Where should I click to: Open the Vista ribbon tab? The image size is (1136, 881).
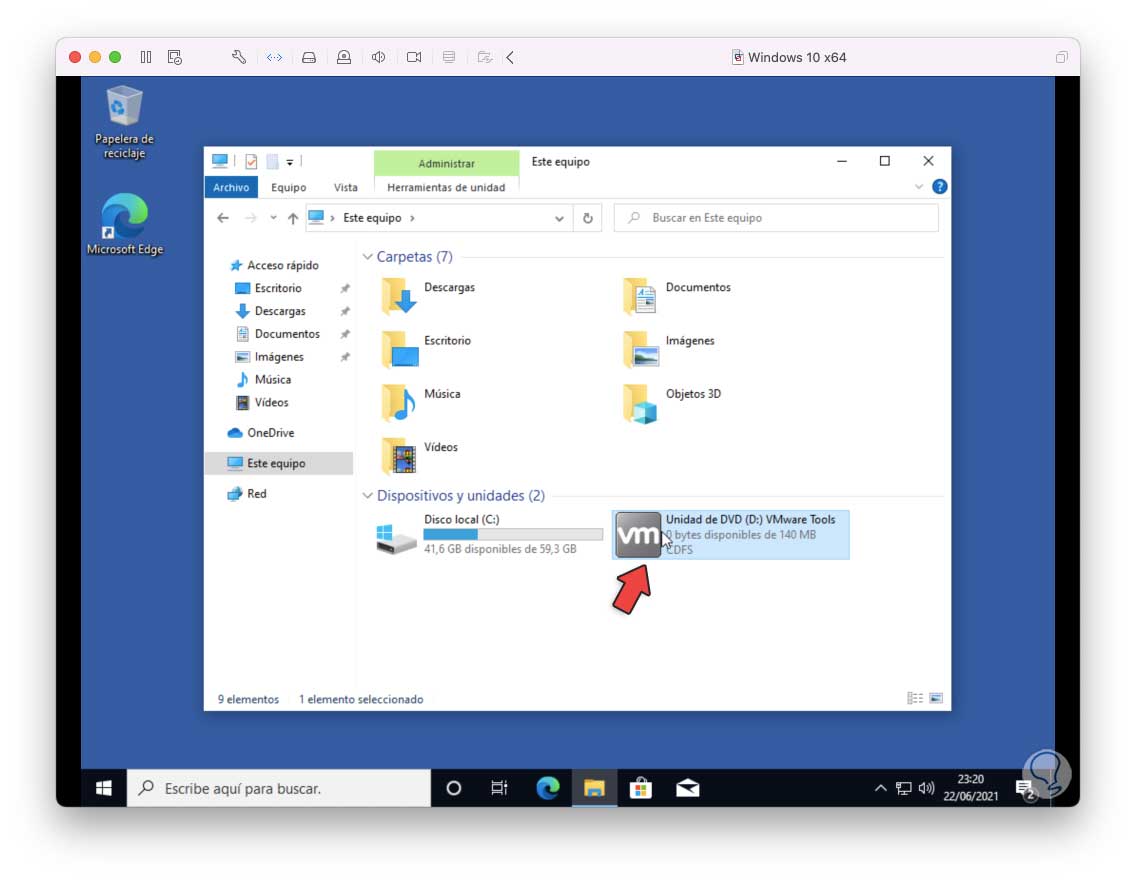pyautogui.click(x=346, y=187)
